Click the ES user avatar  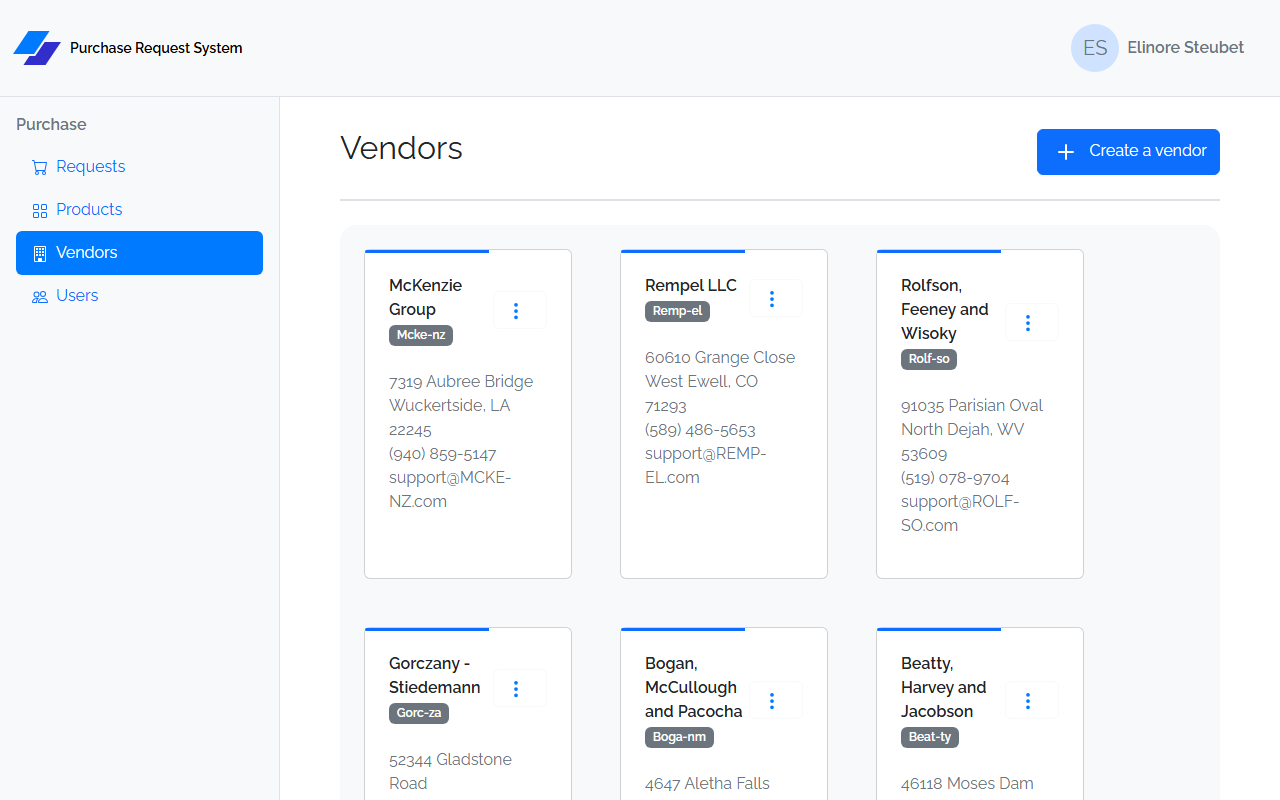(x=1095, y=48)
